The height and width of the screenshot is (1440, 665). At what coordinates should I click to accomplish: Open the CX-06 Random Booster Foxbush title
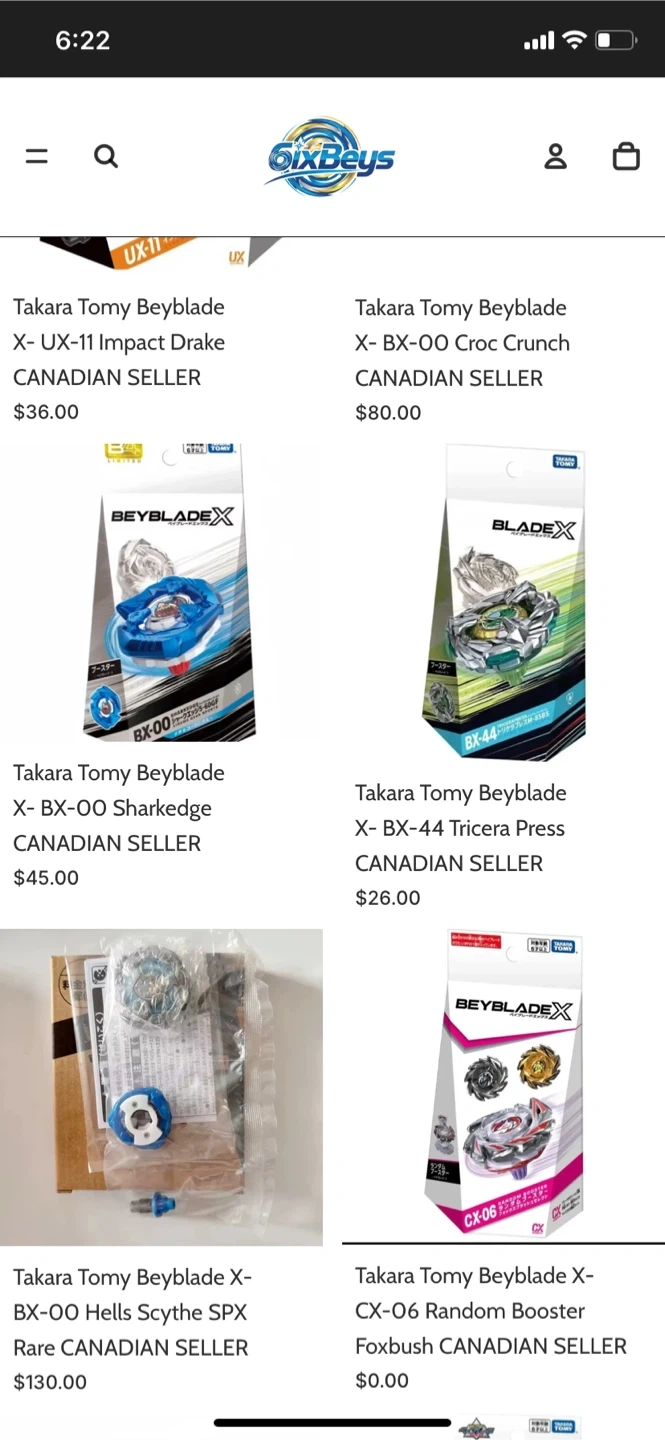click(491, 1311)
